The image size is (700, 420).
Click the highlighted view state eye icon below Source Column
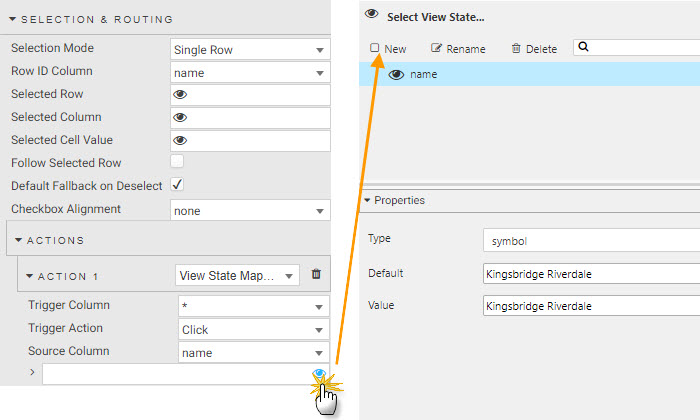click(319, 375)
